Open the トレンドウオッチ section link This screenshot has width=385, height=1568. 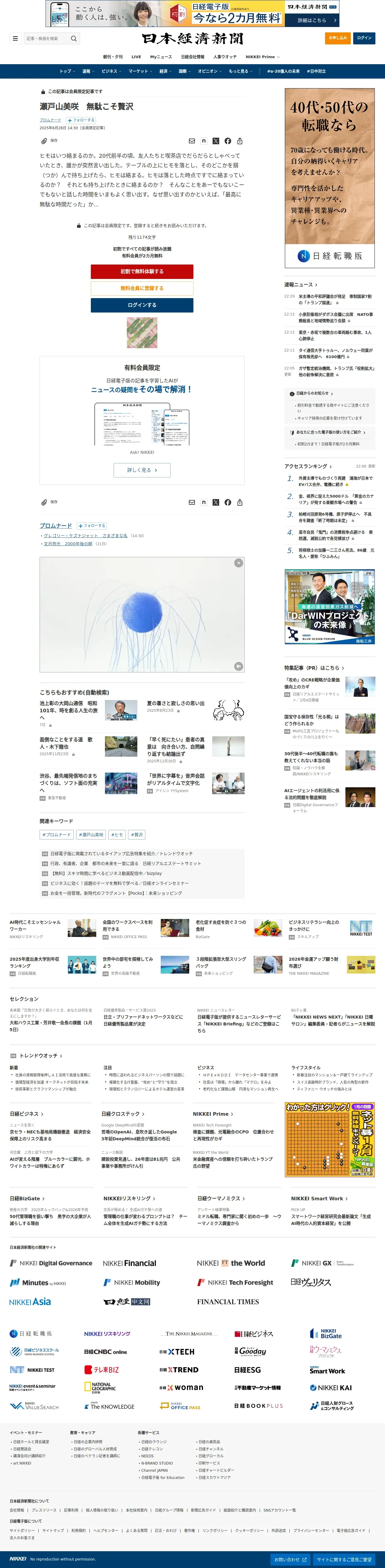coord(41,1055)
